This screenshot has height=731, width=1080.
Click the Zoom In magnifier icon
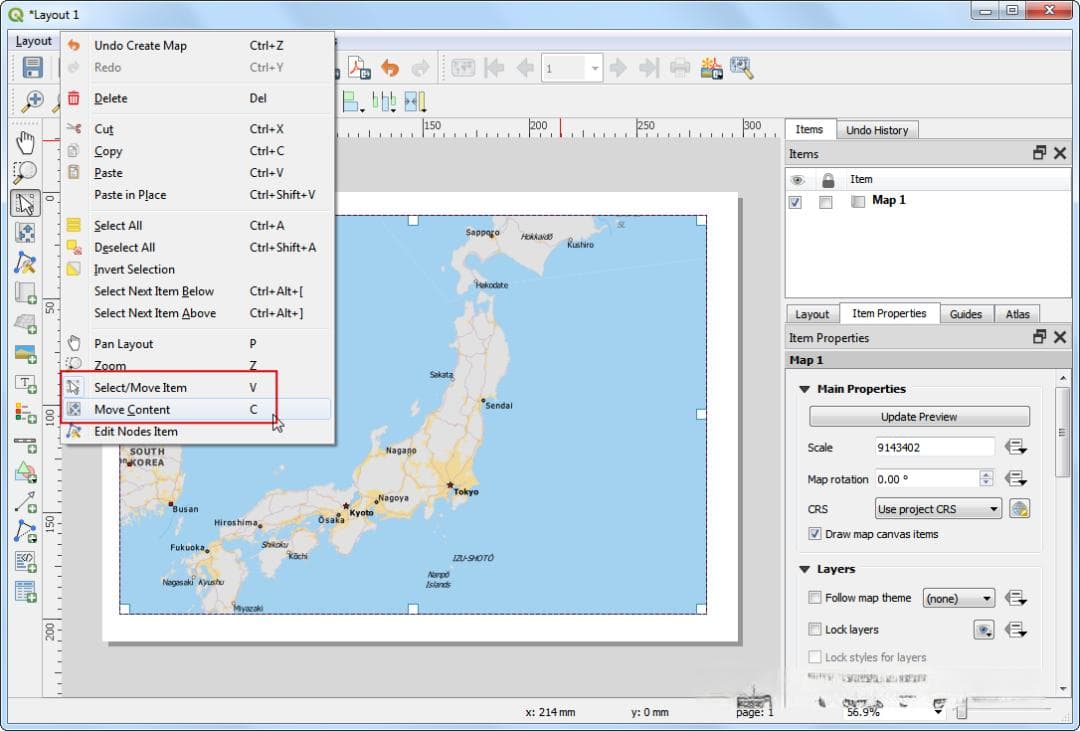tap(32, 101)
